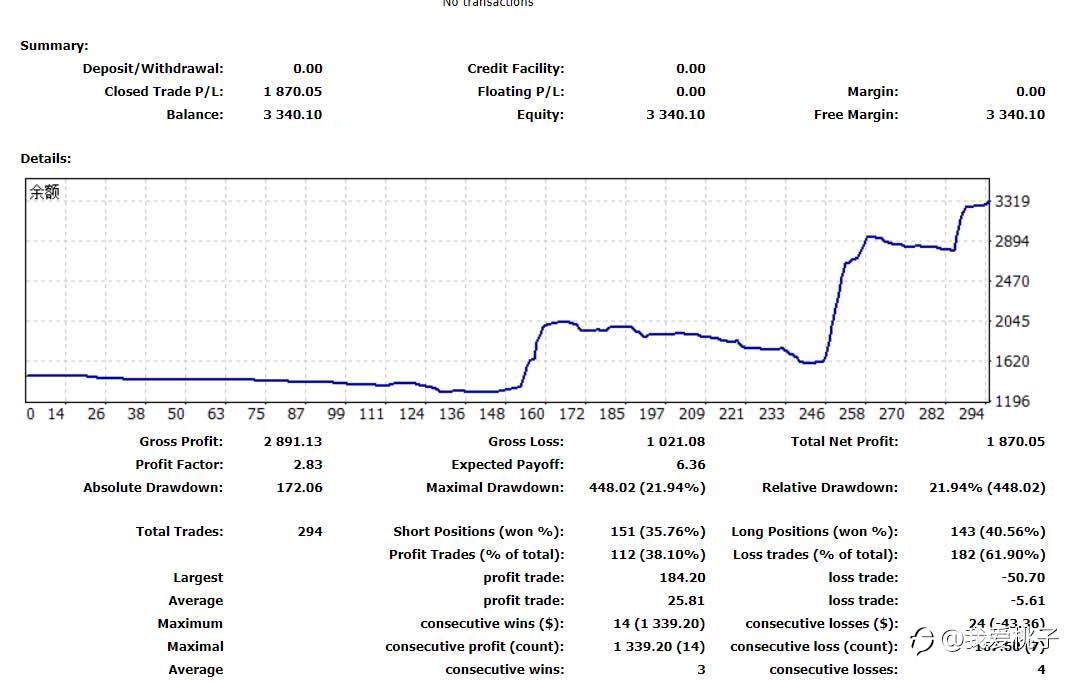Screen dimensions: 1067x681
Task: Click the Floating P/L value 0.00
Action: (691, 92)
